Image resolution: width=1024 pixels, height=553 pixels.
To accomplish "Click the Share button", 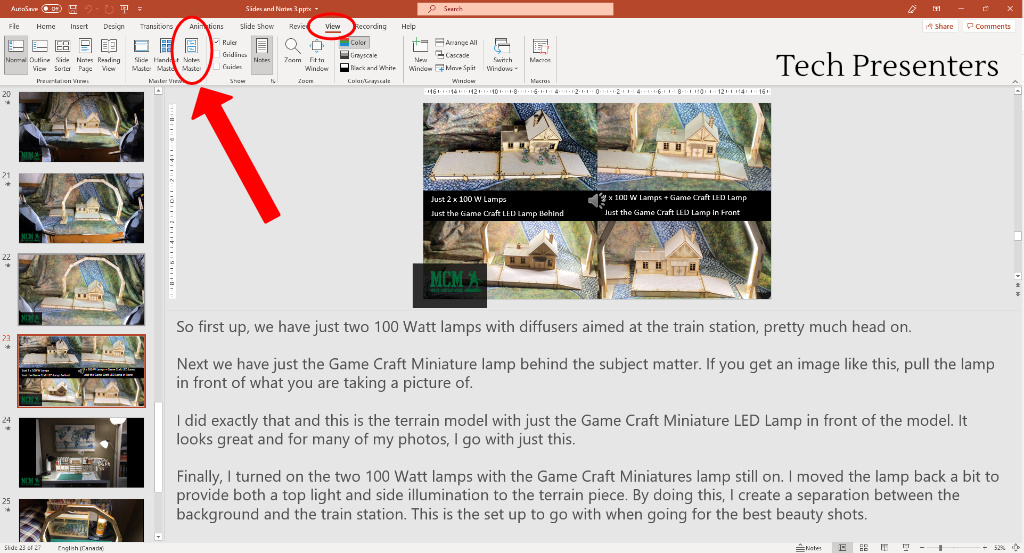I will [x=939, y=26].
